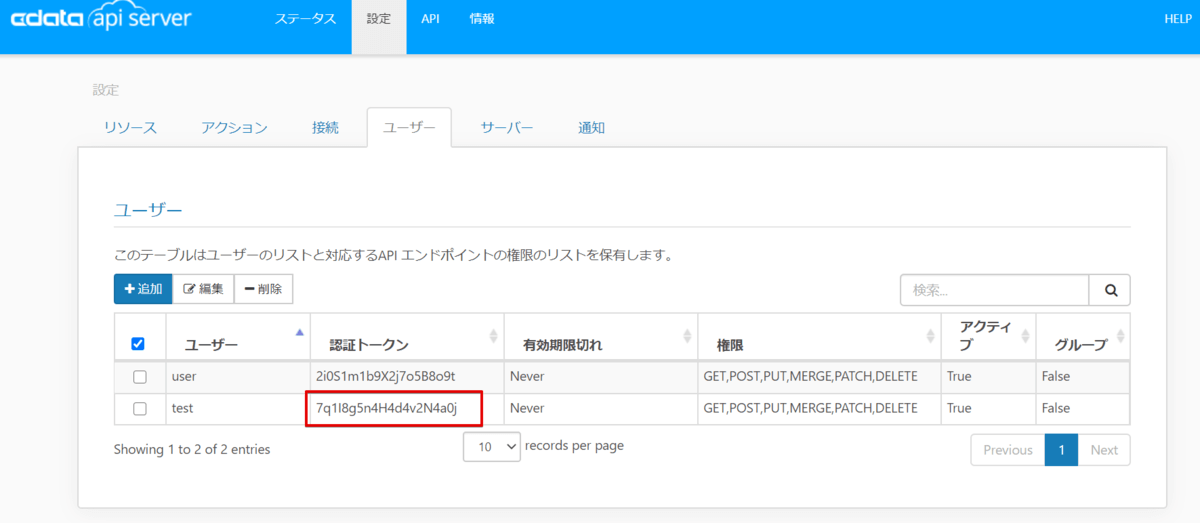Viewport: 1200px width, 523px height.
Task: Sort by ユーザー column arrow
Action: tap(299, 333)
